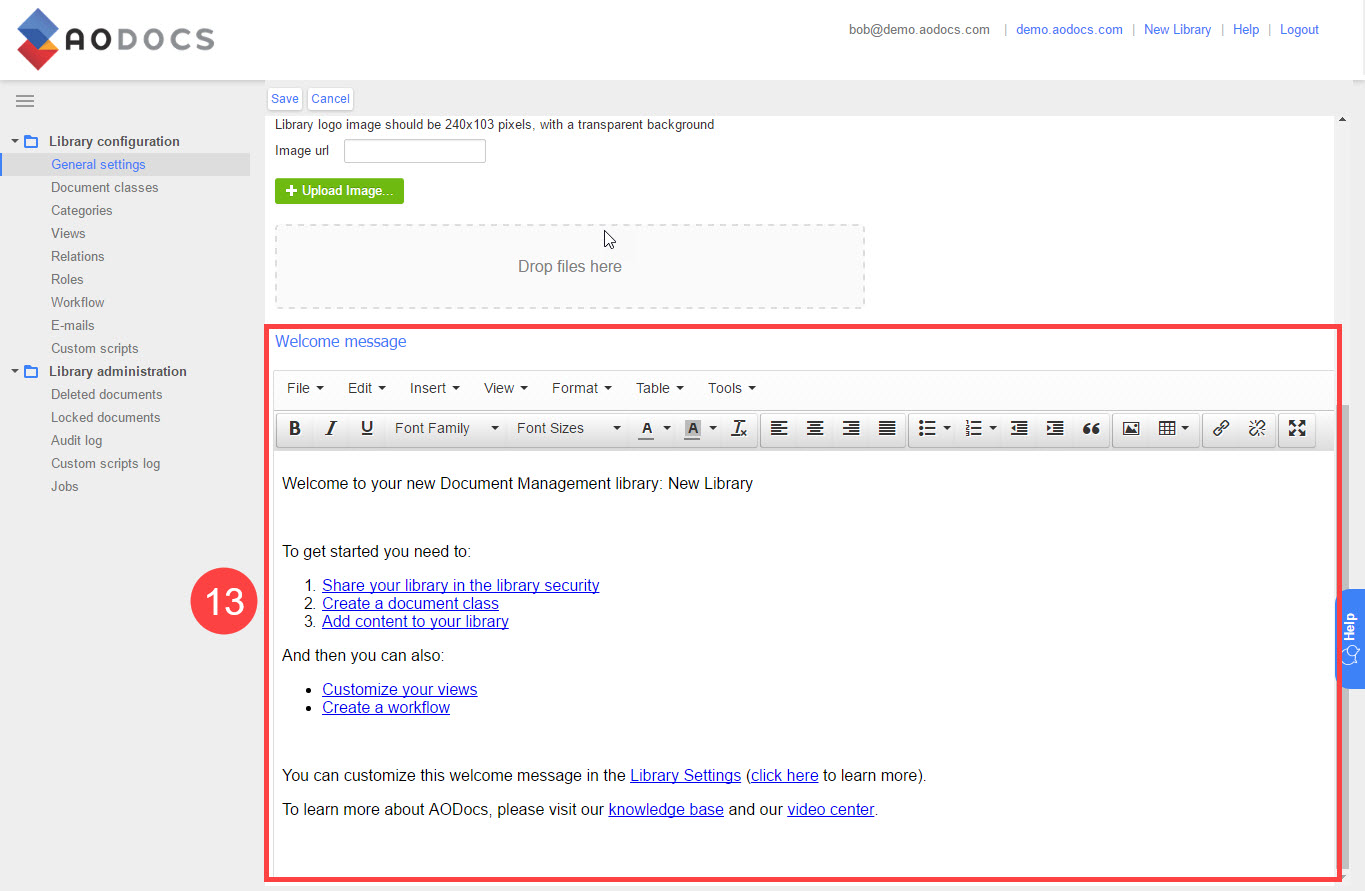Screen dimensions: 1365x891
Task: Open the Tools menu in editor
Action: [x=732, y=388]
